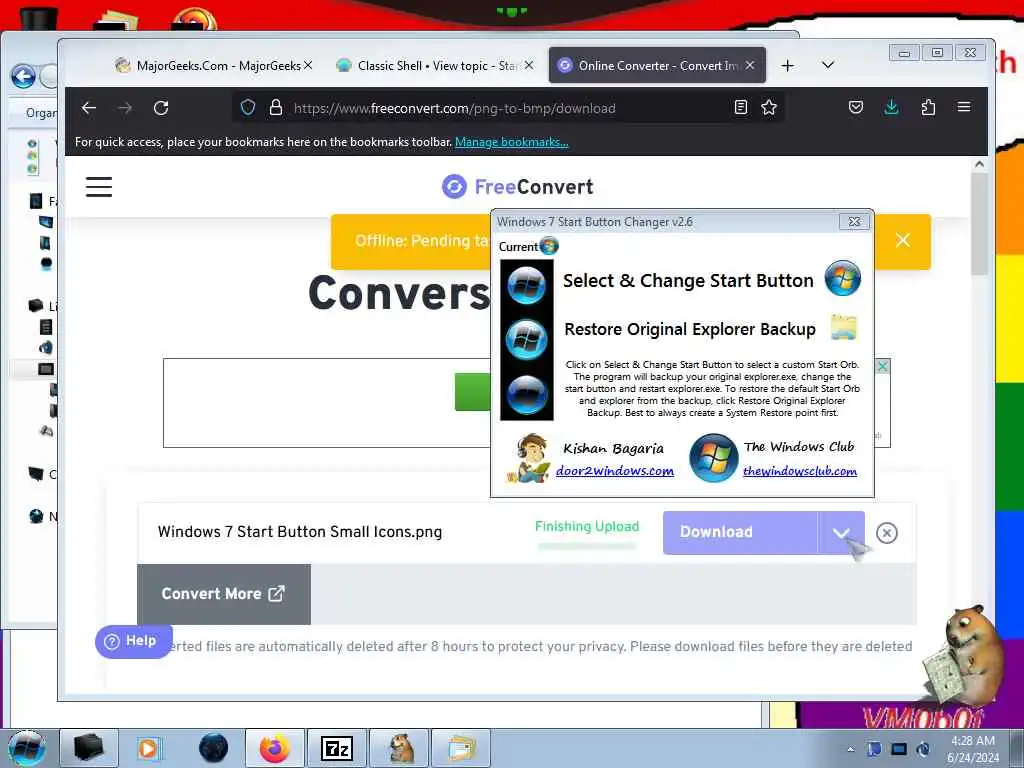Screen dimensions: 1024x768
Task: Open 7-Zip from the taskbar
Action: click(x=337, y=748)
